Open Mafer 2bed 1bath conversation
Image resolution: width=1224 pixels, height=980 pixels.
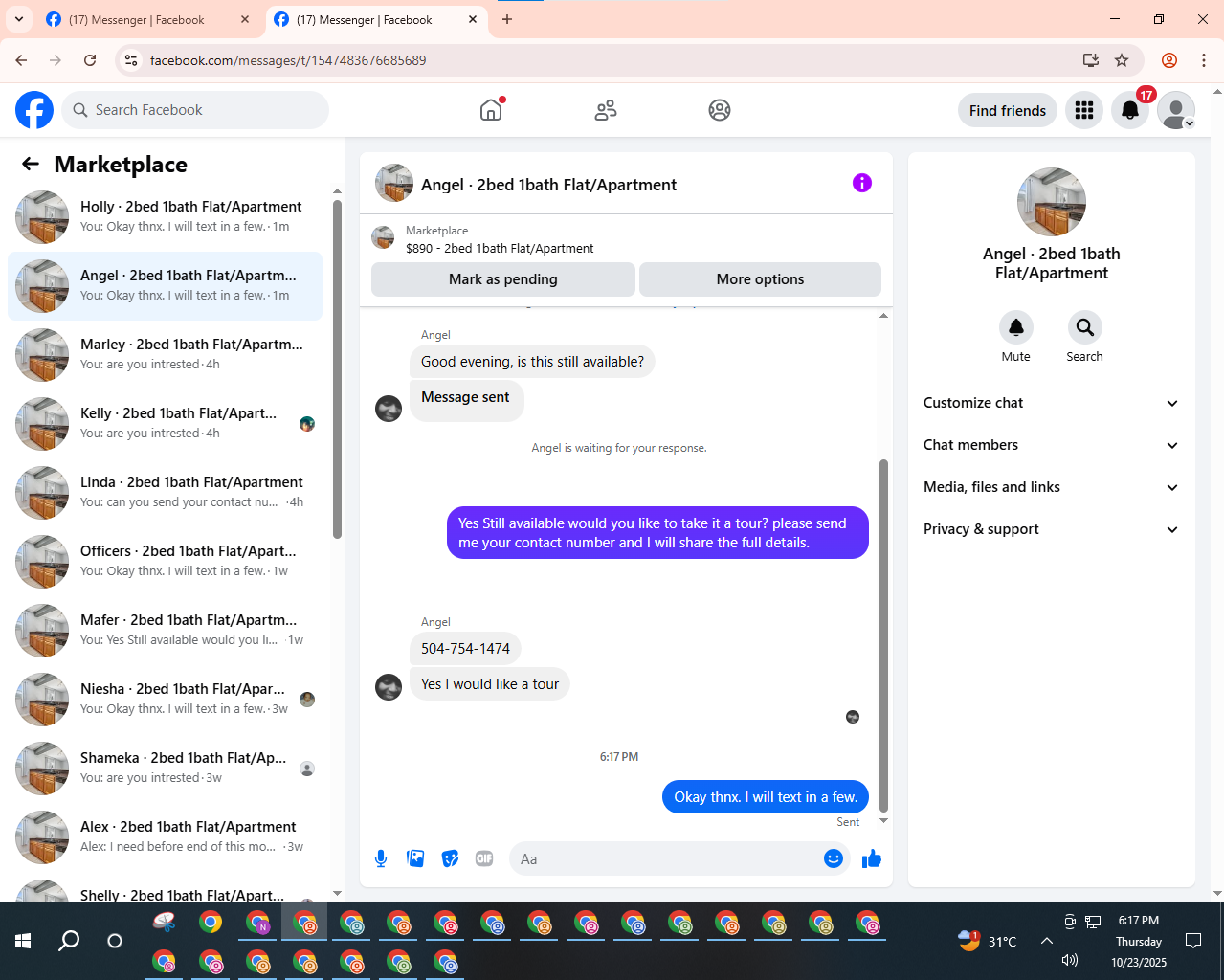(x=165, y=631)
